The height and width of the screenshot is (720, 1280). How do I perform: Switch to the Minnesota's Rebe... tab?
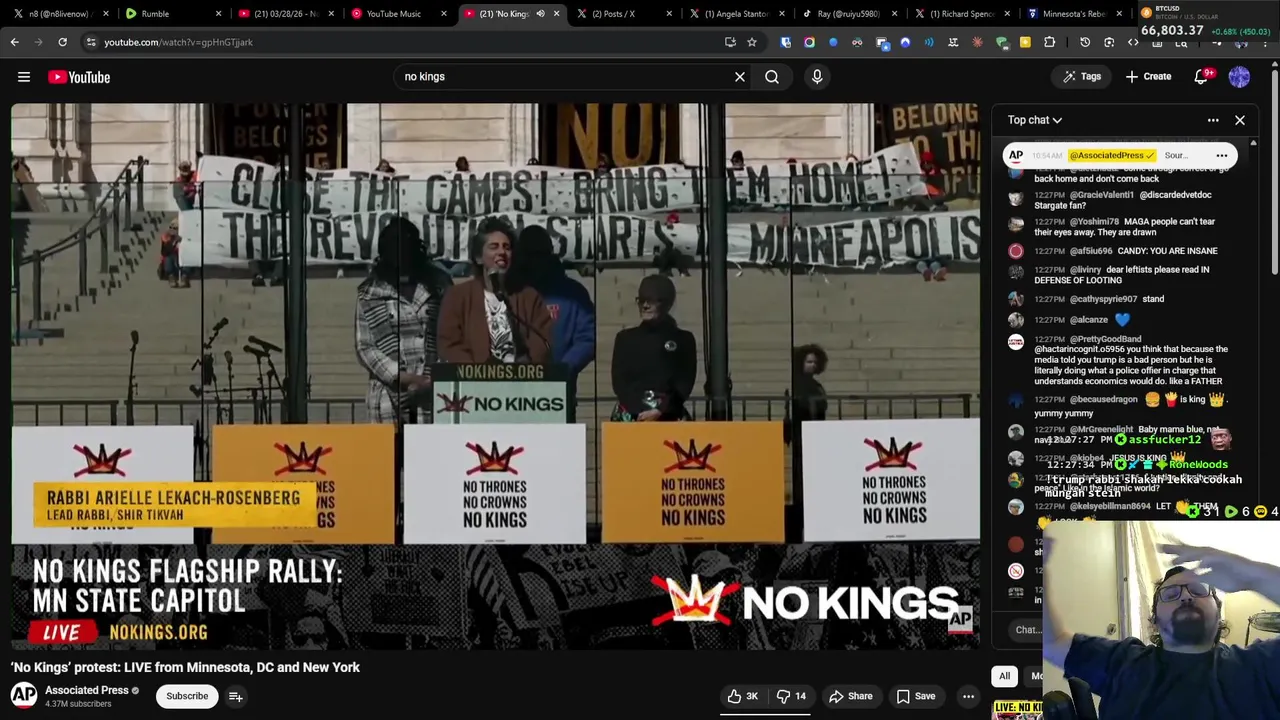click(1073, 14)
